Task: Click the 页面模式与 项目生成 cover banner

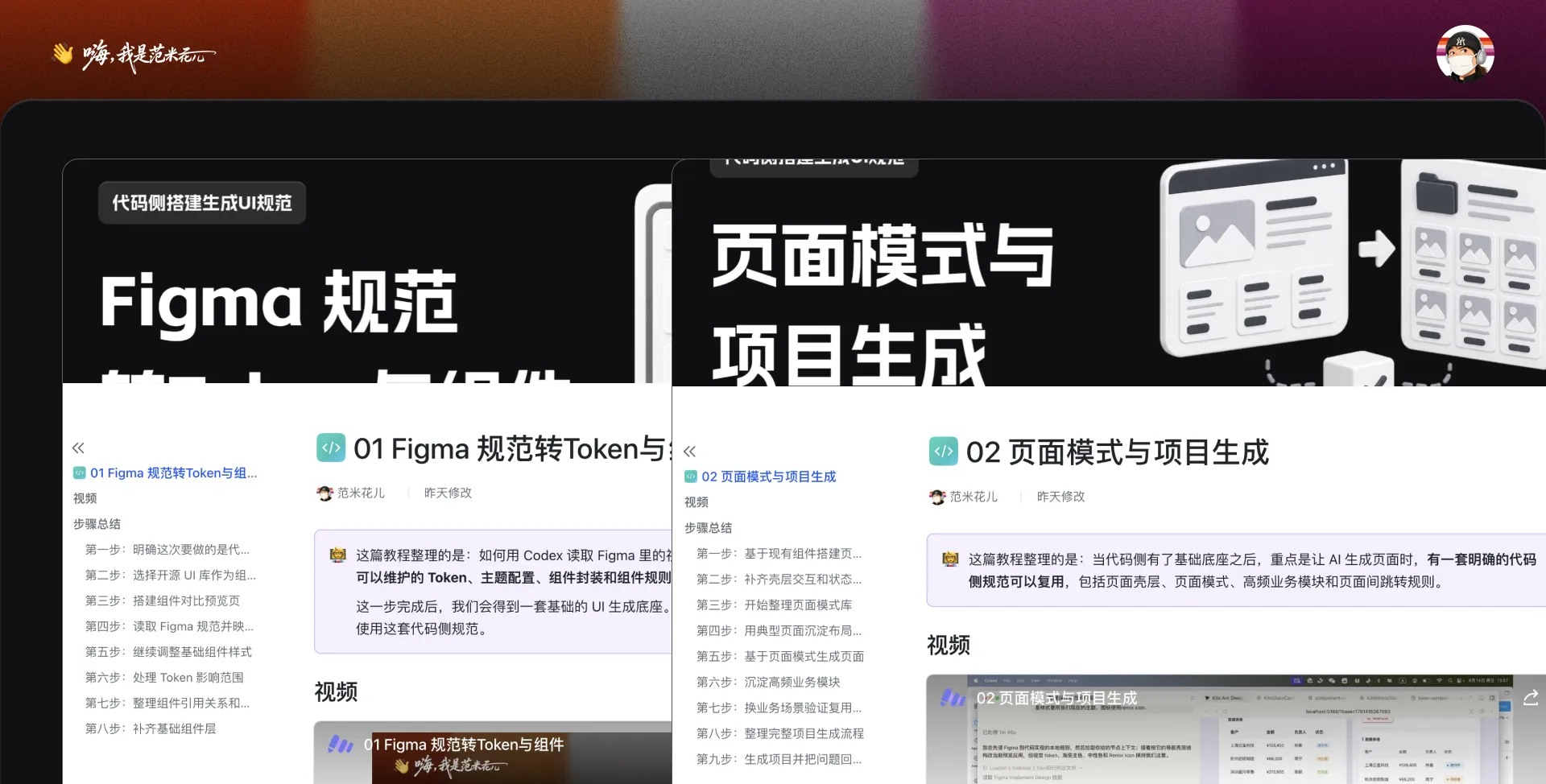Action: (1109, 273)
